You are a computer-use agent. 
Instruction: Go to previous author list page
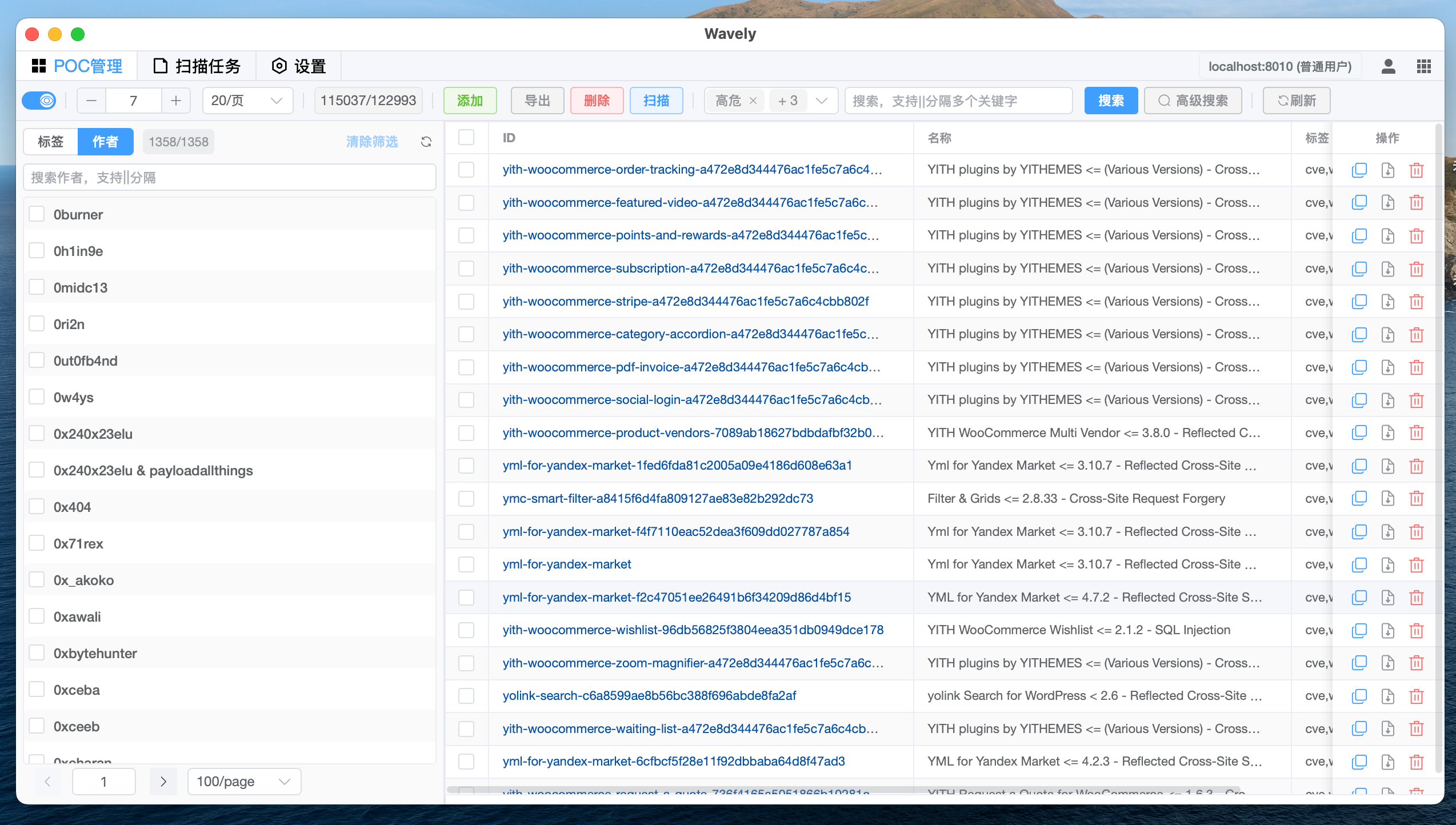pos(47,782)
